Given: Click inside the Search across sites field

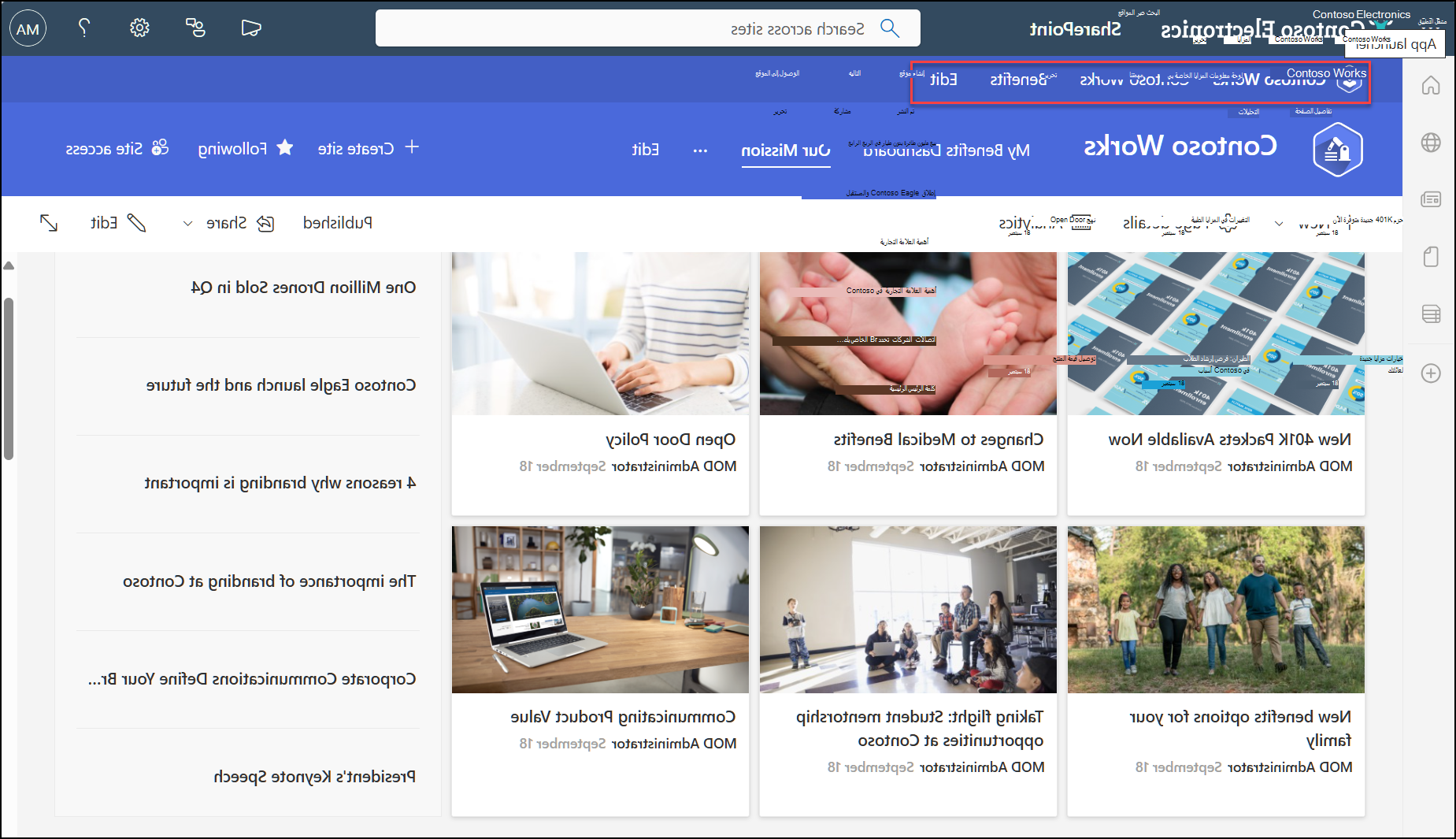Looking at the screenshot, I should tap(647, 28).
